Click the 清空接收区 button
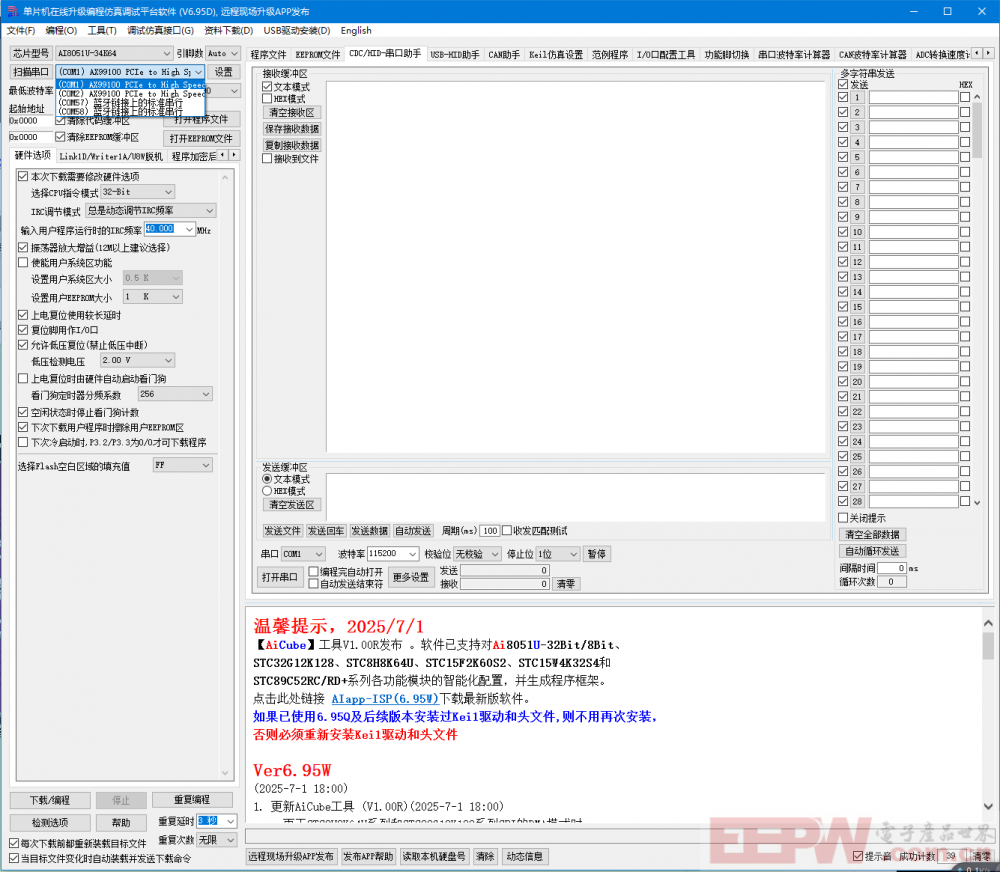 (x=291, y=113)
